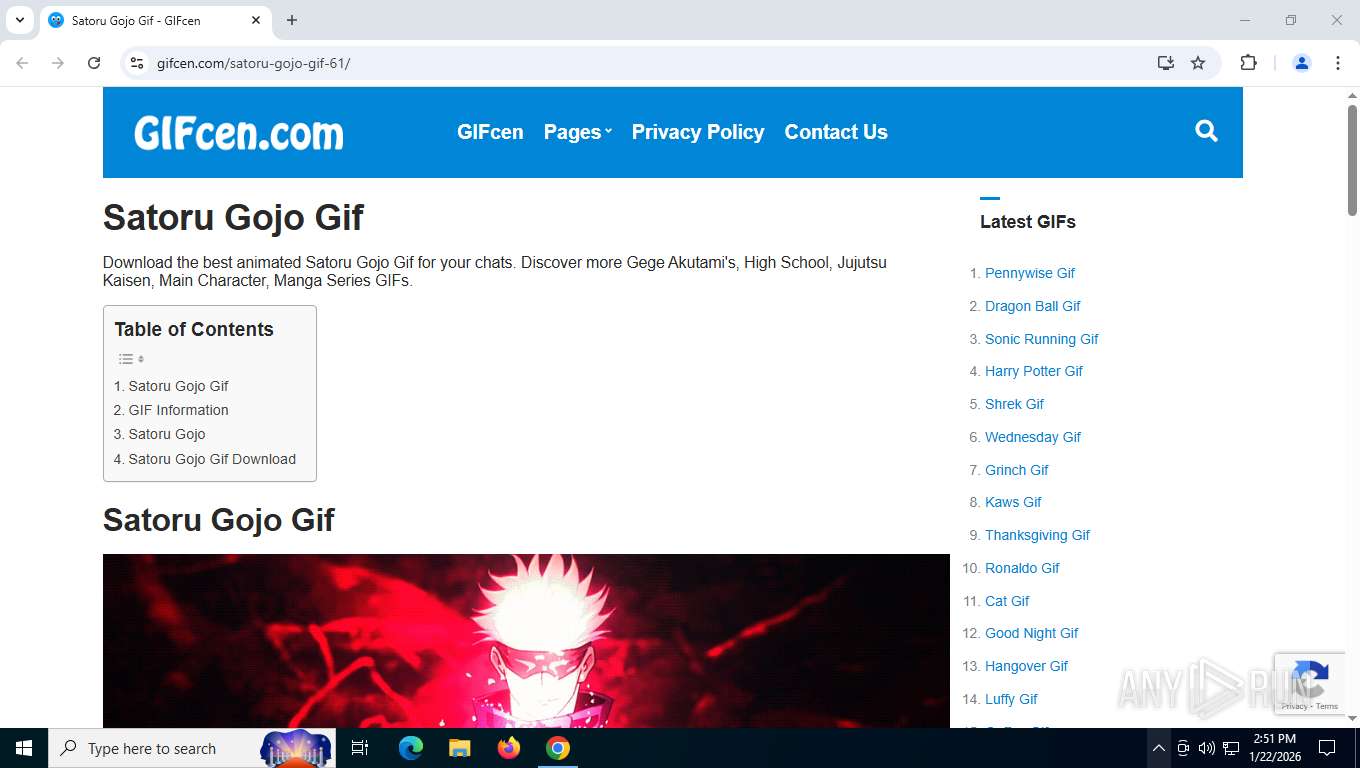
Task: Jump to GIF Information contents entry
Action: pyautogui.click(x=171, y=410)
